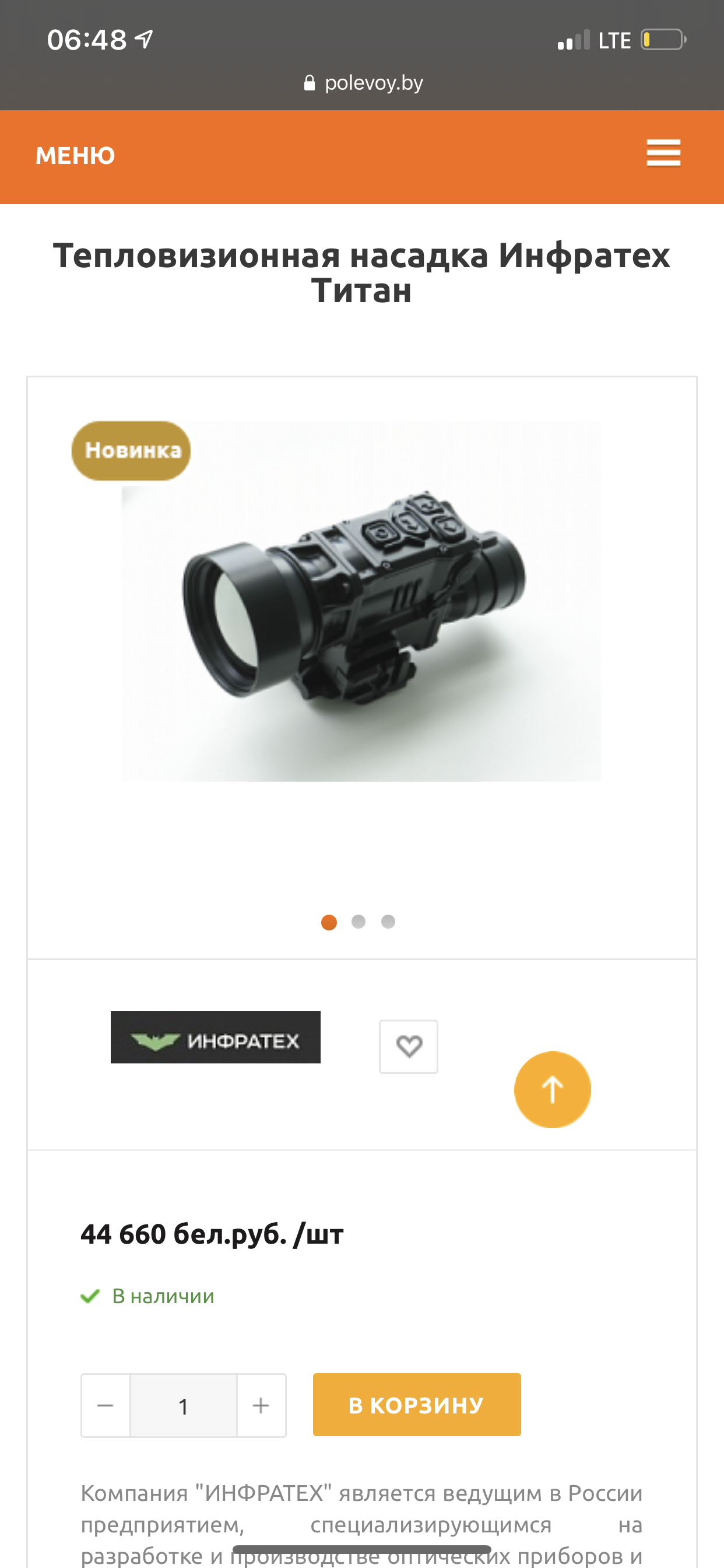Increase quantity with the plus button
This screenshot has height=1568, width=724.
tap(261, 1405)
